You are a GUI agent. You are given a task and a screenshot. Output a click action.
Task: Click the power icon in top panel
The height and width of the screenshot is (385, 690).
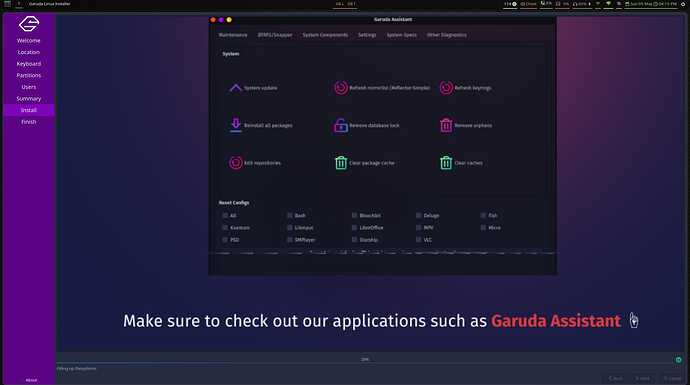(x=683, y=4)
